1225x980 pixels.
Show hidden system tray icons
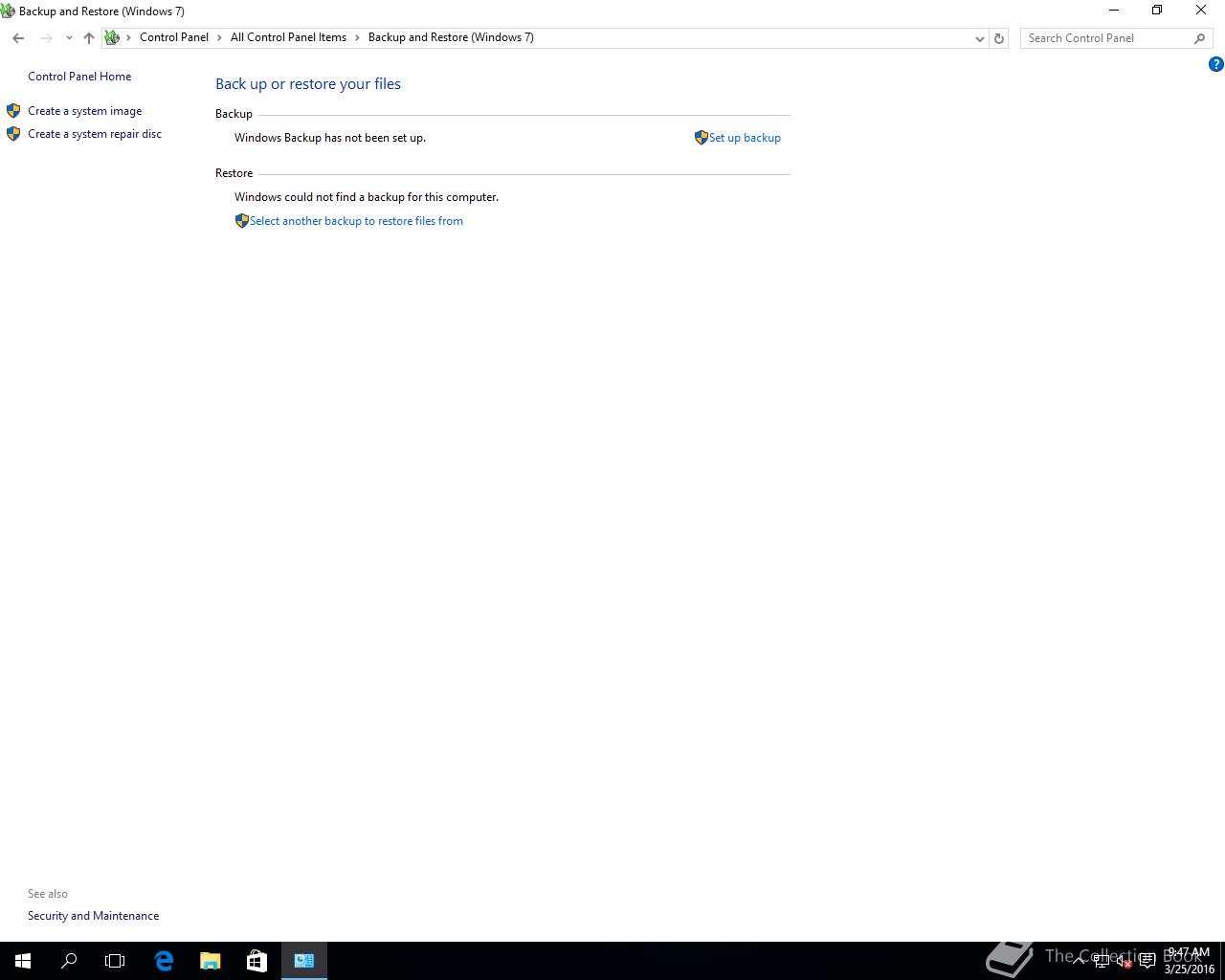pyautogui.click(x=1079, y=961)
